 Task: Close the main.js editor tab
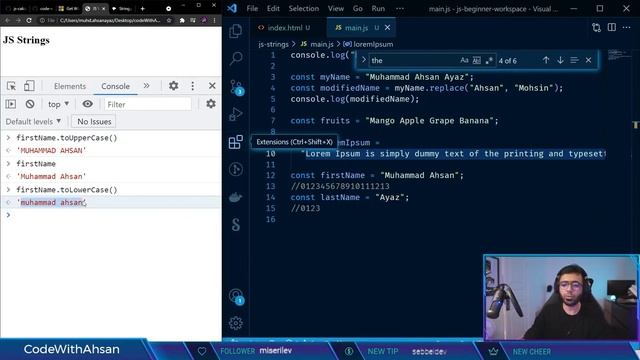pos(387,27)
